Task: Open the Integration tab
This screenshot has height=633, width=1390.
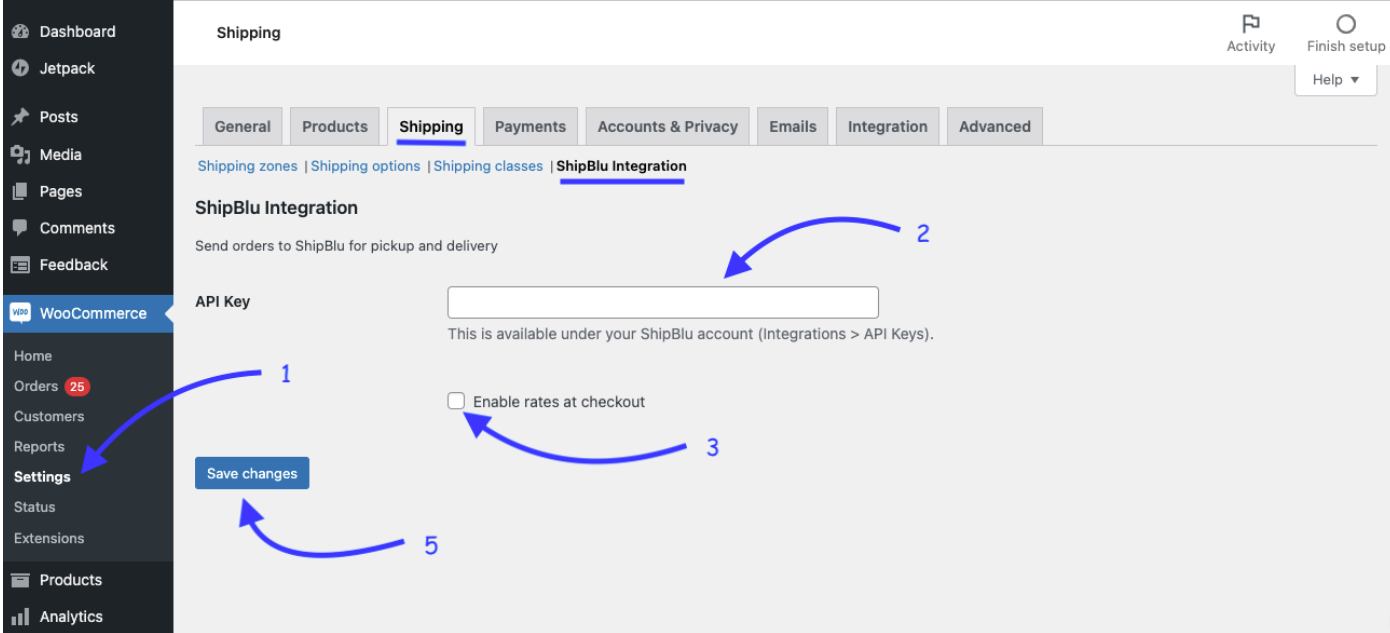Action: 888,127
